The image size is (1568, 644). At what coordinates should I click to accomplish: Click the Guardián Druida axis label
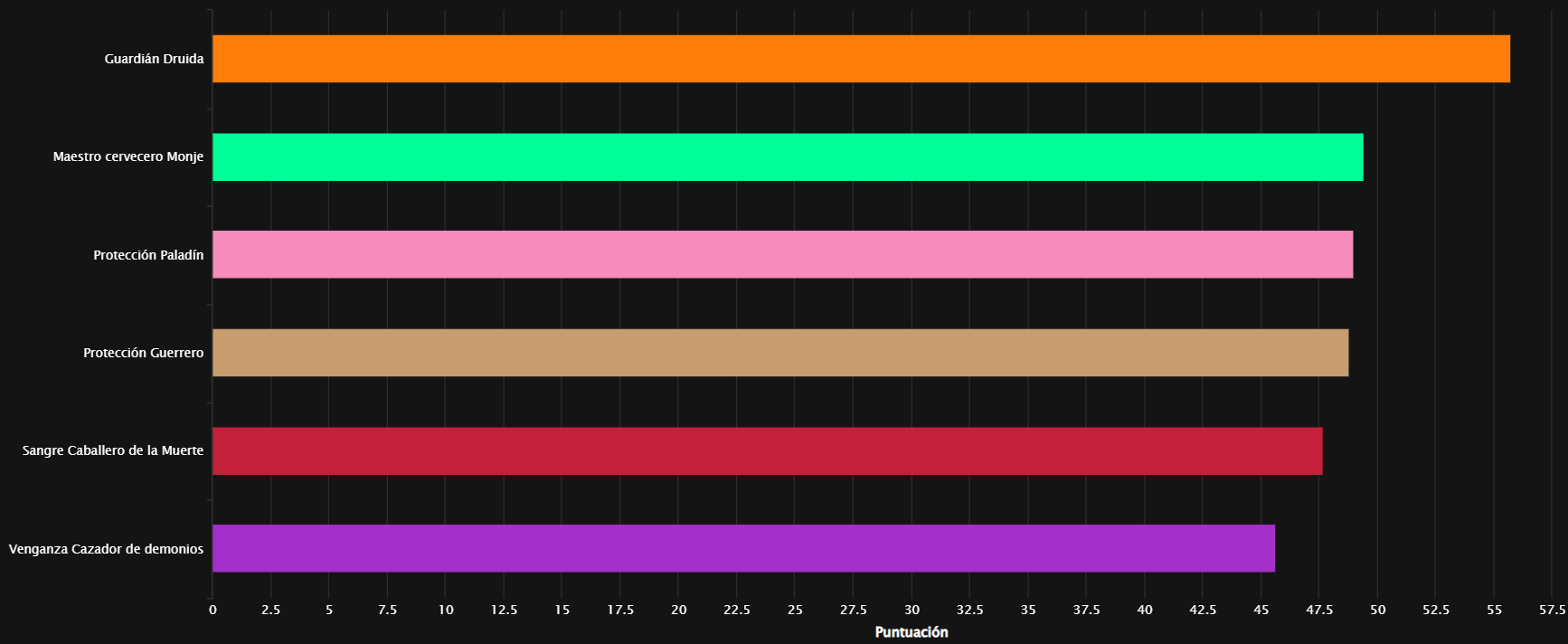click(154, 59)
